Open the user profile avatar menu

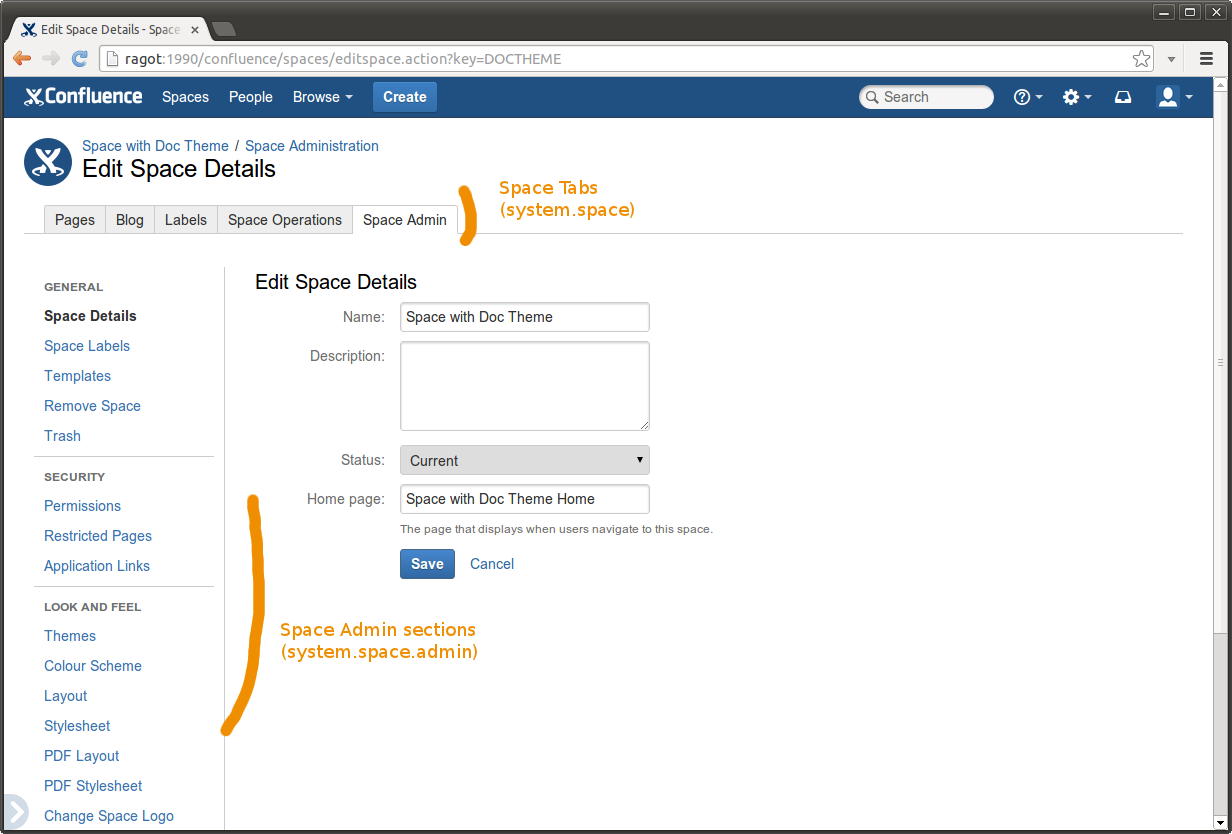click(1173, 97)
